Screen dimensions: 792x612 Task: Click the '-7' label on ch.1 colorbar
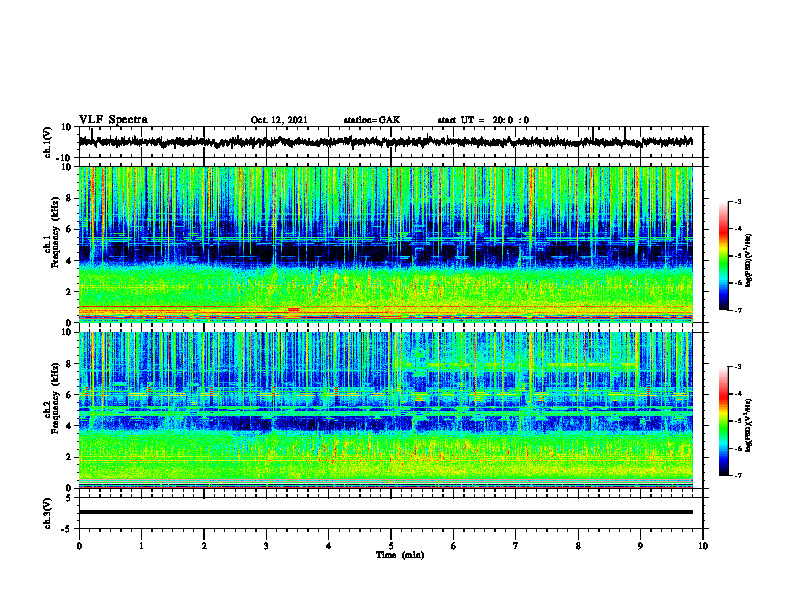(x=737, y=310)
